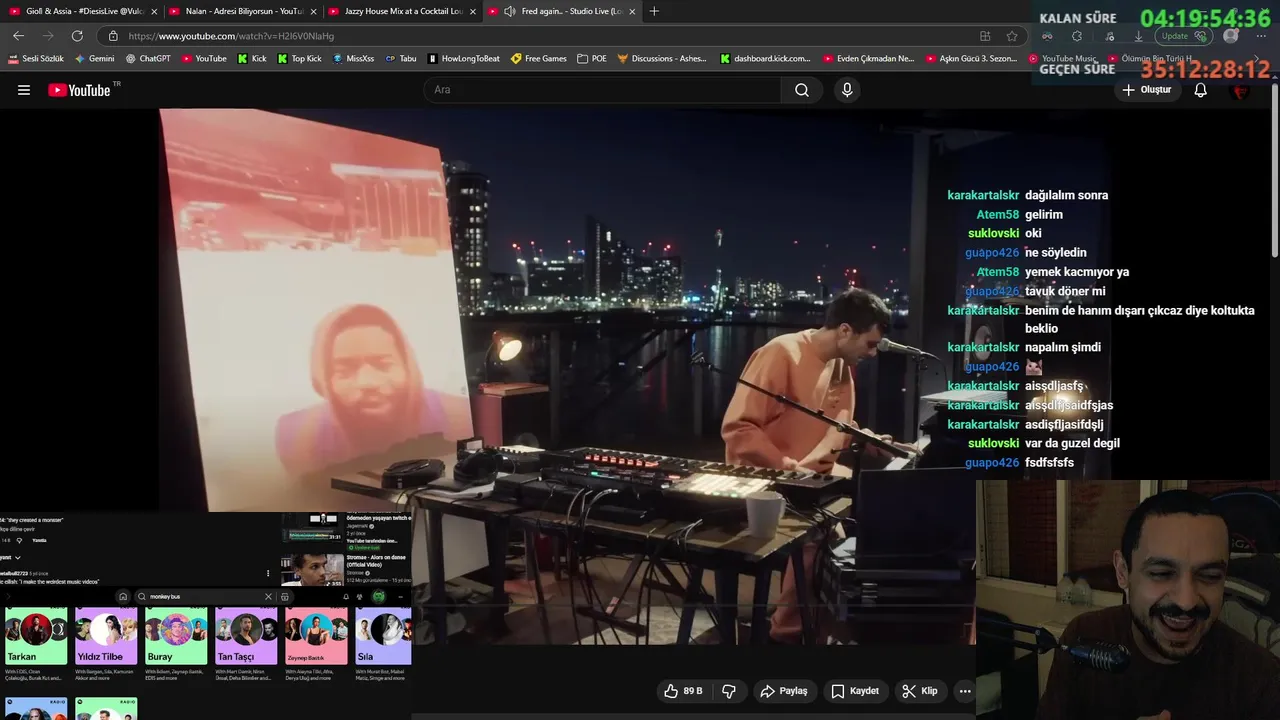The width and height of the screenshot is (1280, 720).
Task: Select the Fred again.. Studio Live tab
Action: pos(563,11)
